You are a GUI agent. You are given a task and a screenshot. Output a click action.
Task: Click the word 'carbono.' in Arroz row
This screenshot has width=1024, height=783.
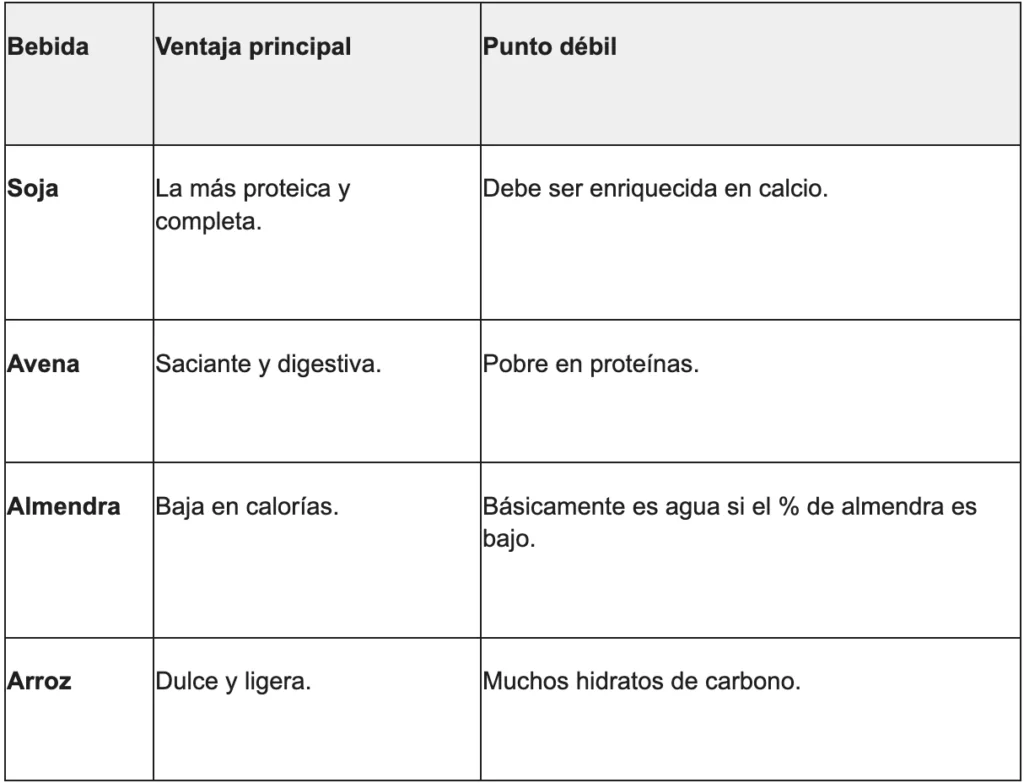752,681
